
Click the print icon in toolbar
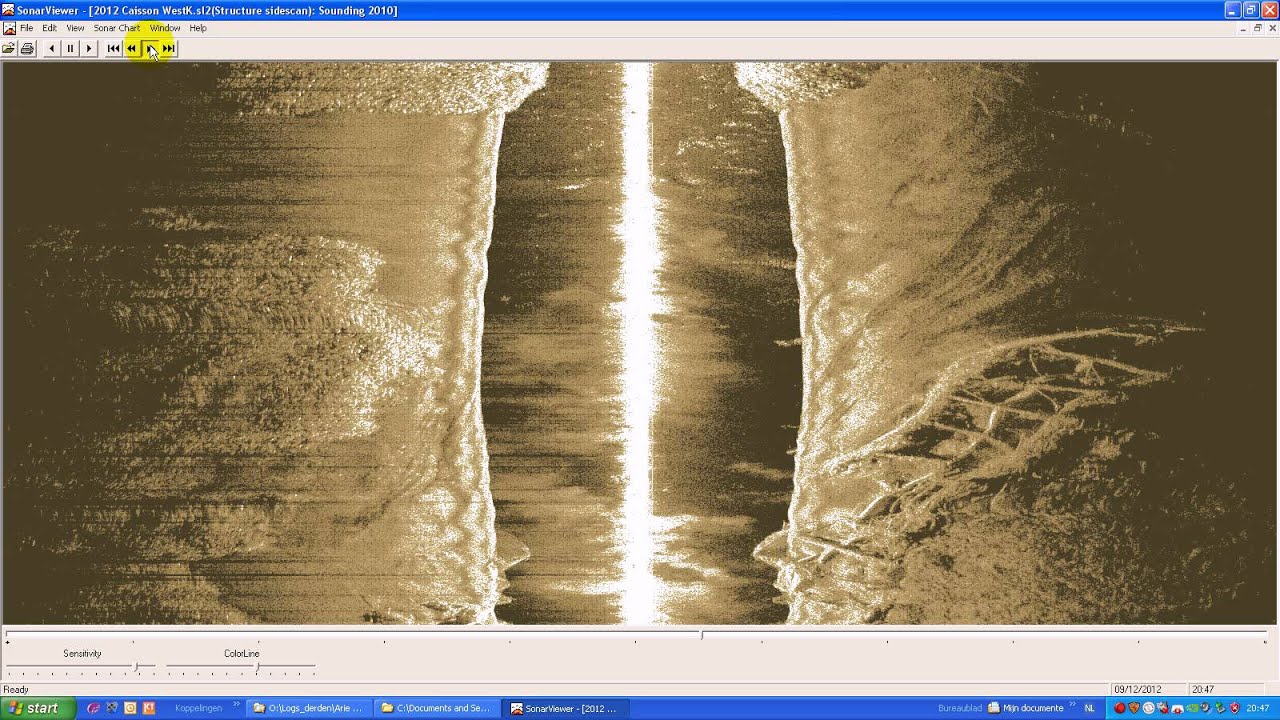pos(27,48)
